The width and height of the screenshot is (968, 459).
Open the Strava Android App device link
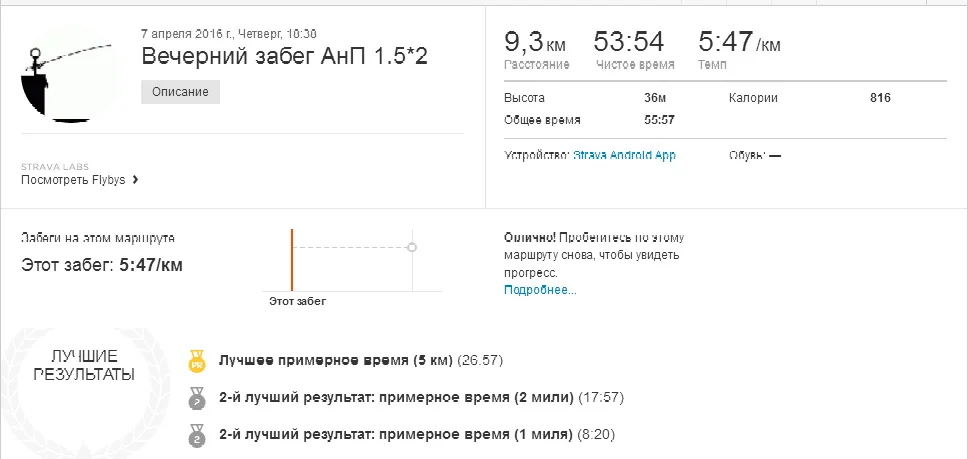624,155
